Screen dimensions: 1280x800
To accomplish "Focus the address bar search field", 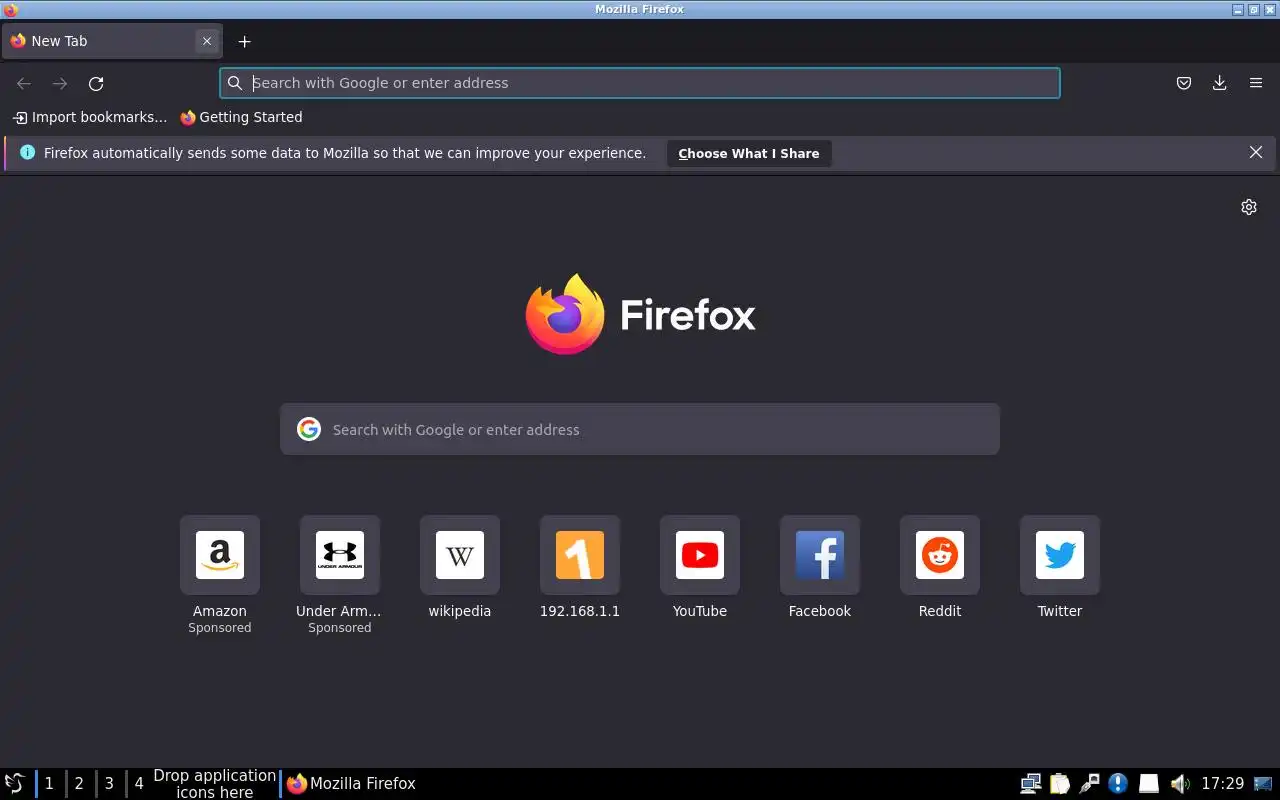I will (640, 83).
